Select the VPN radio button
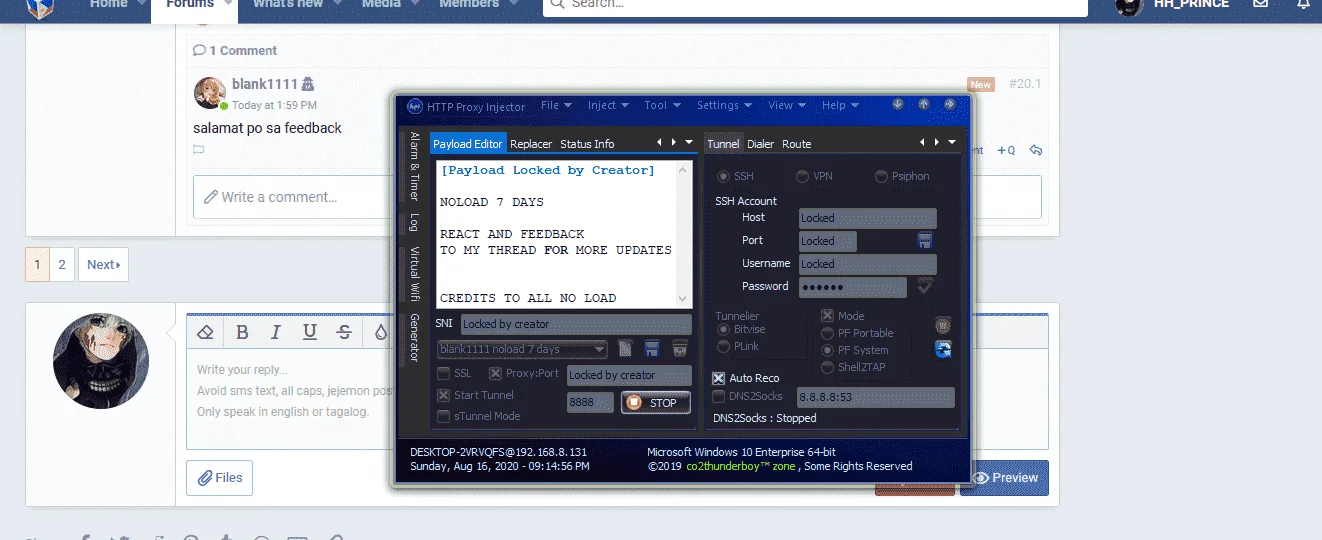 click(x=802, y=177)
